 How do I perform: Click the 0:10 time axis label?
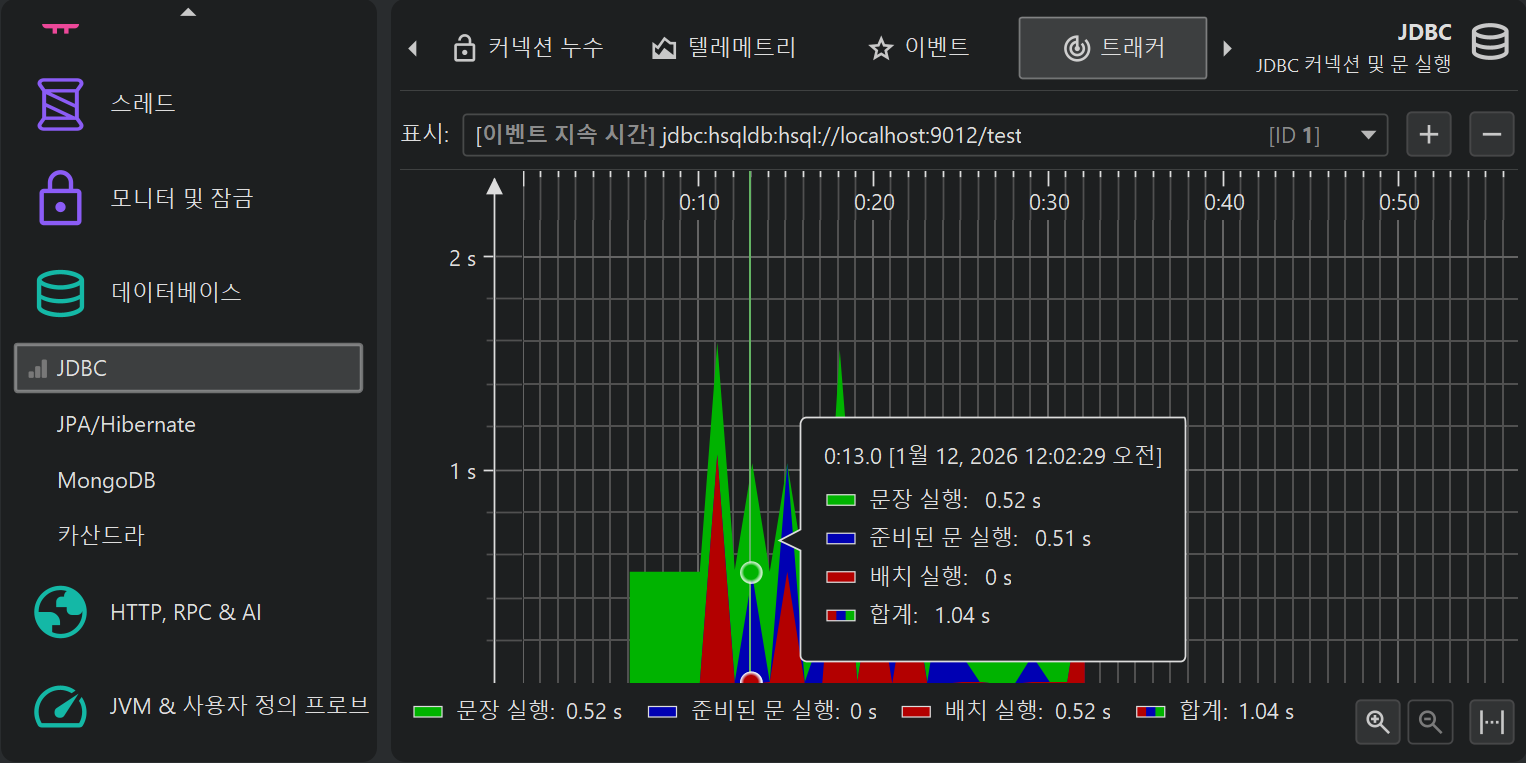coord(699,203)
